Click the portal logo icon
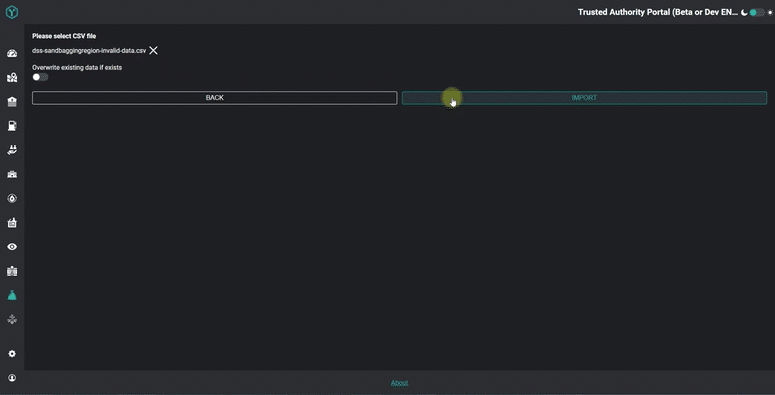This screenshot has width=775, height=395. 12,12
